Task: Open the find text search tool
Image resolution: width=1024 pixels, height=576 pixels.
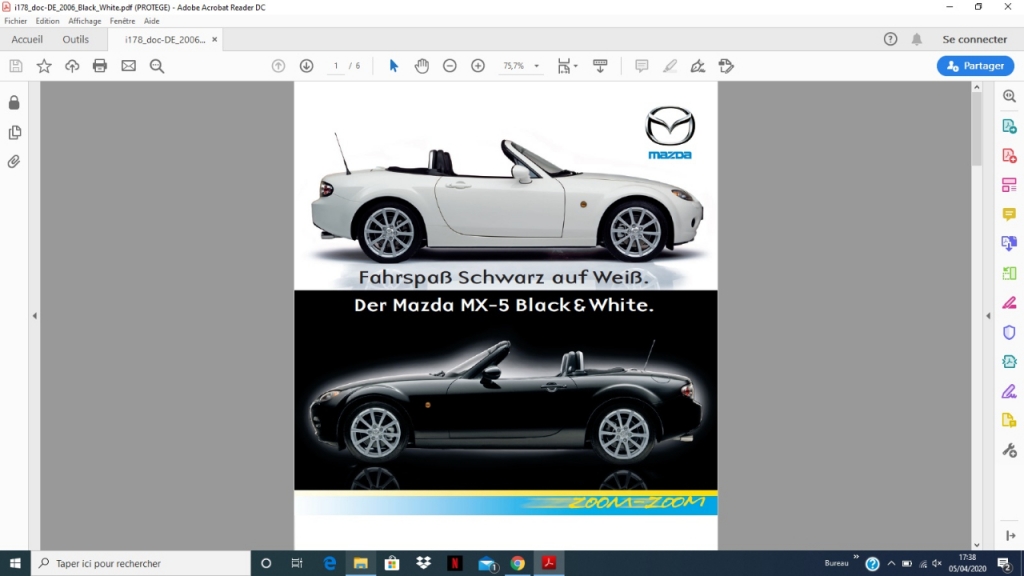Action: tap(157, 66)
